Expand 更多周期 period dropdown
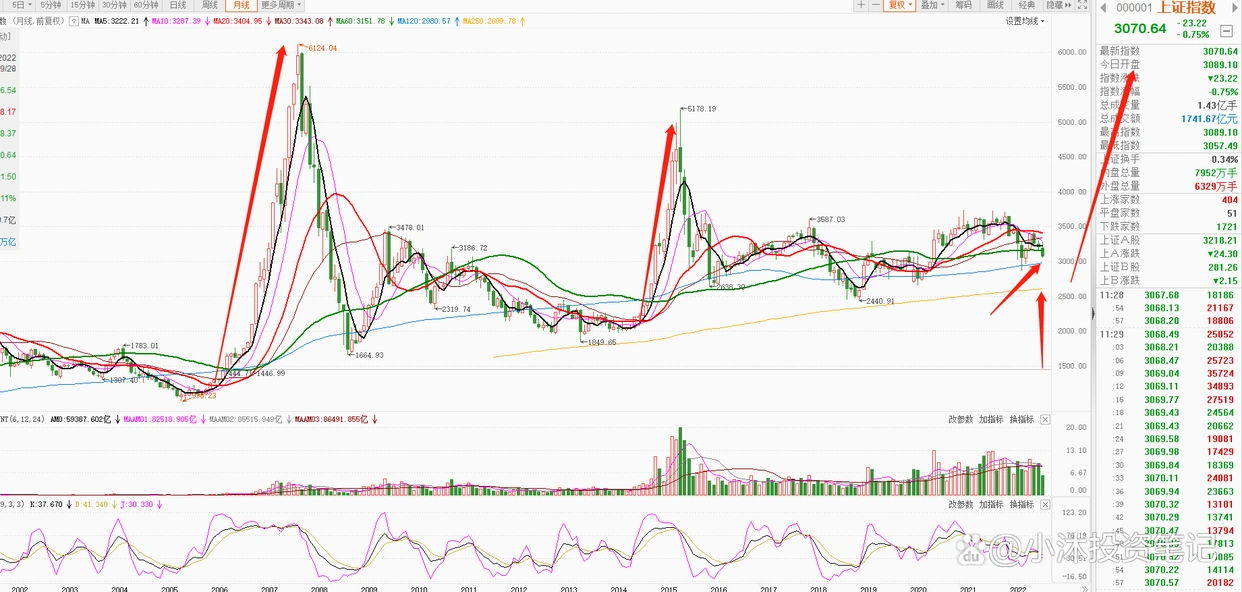This screenshot has height=592, width=1242. pyautogui.click(x=281, y=5)
